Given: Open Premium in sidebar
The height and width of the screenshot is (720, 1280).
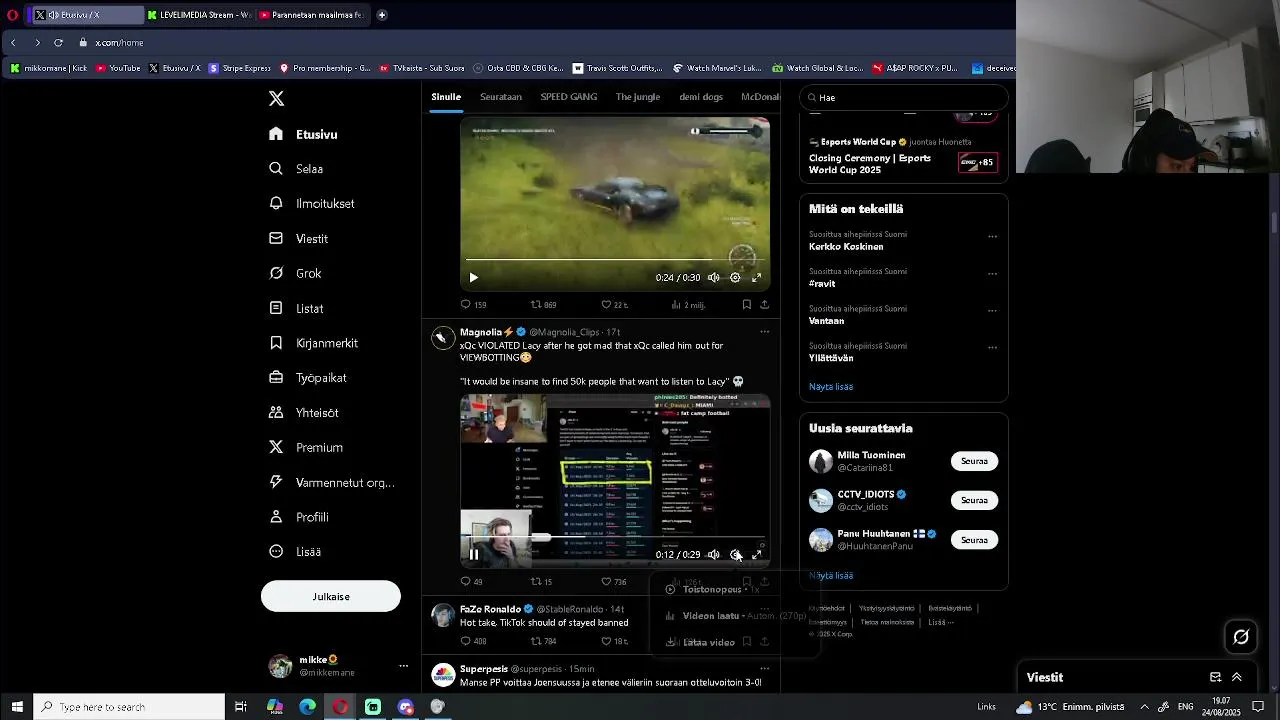Looking at the screenshot, I should click(x=306, y=447).
